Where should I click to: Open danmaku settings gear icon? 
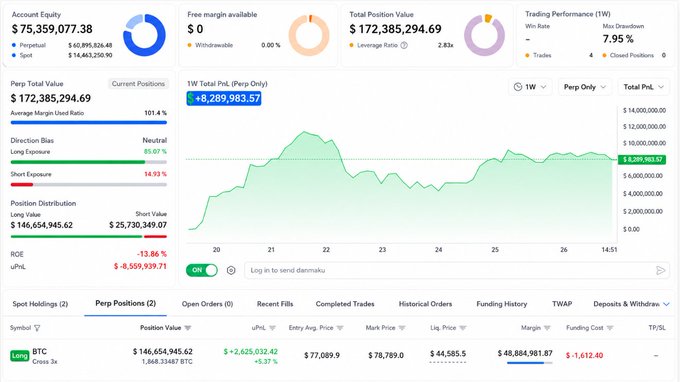231,271
